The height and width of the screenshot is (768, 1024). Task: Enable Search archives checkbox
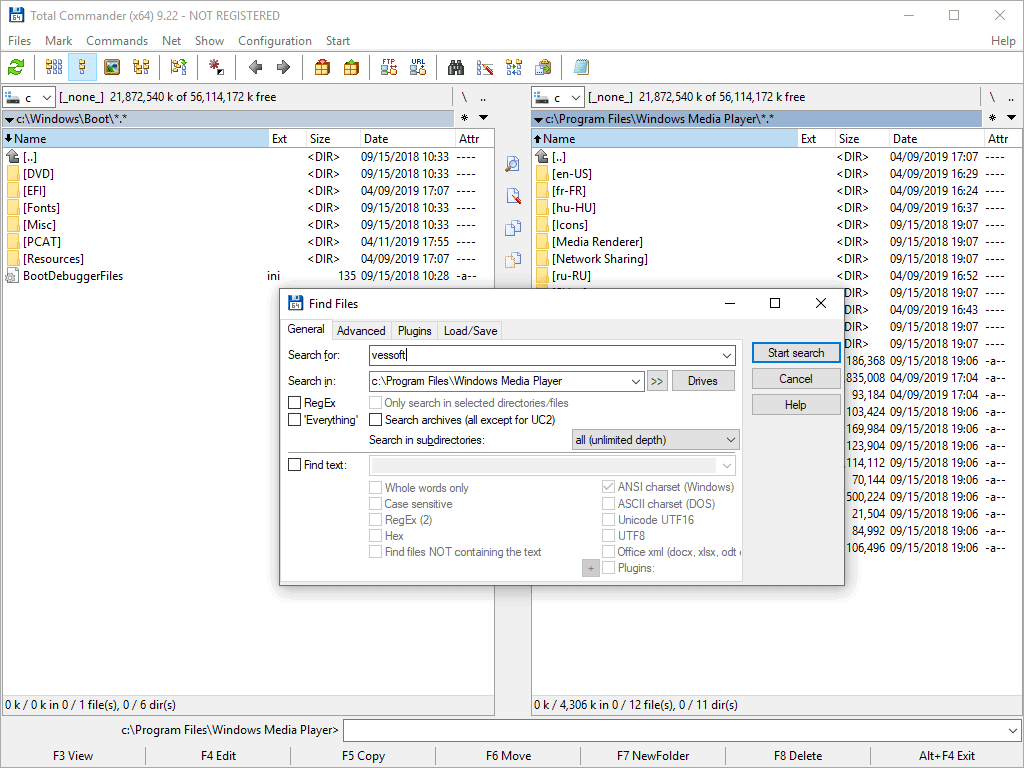[x=376, y=420]
